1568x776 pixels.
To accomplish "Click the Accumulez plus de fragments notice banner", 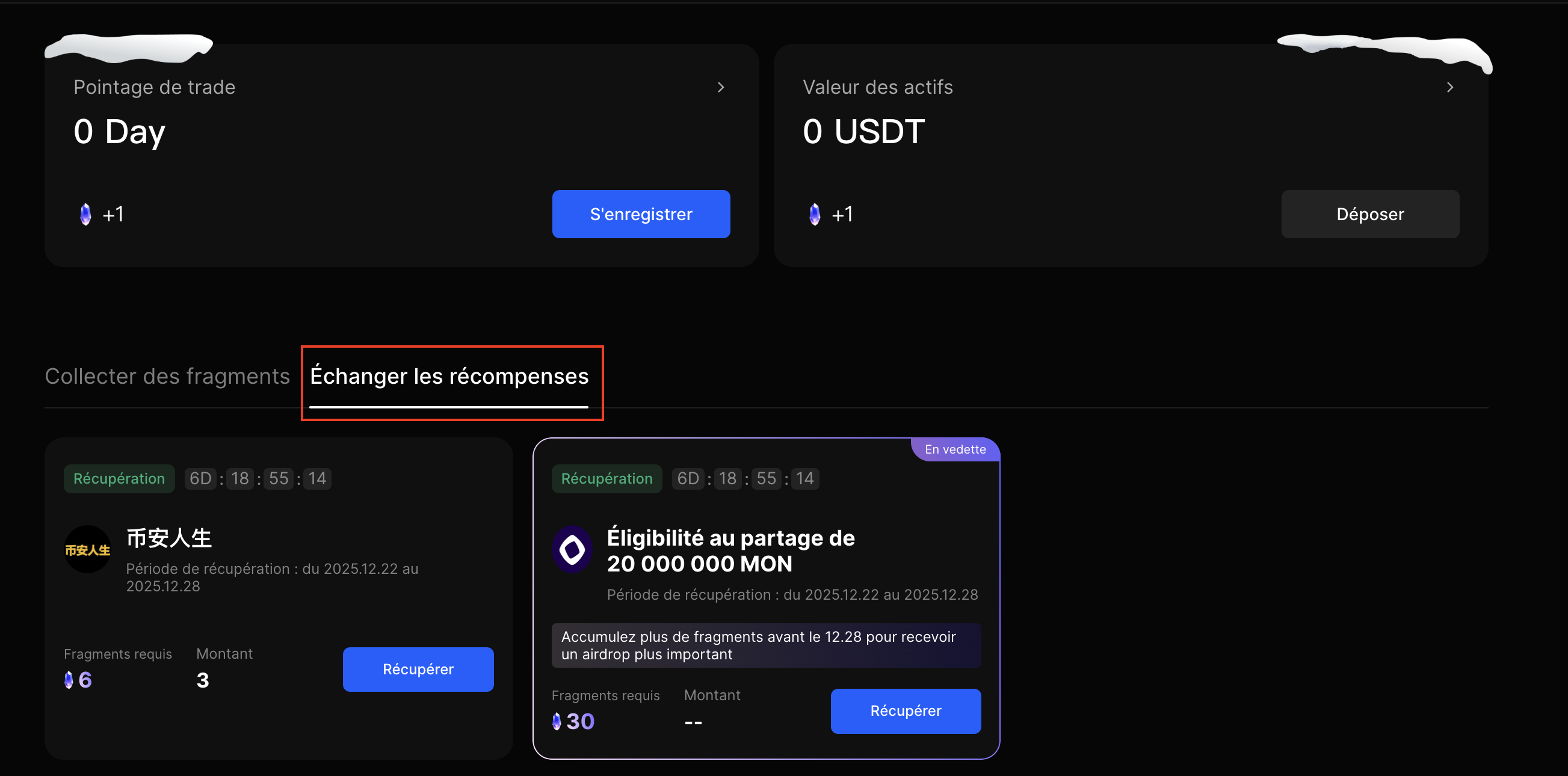I will (765, 645).
